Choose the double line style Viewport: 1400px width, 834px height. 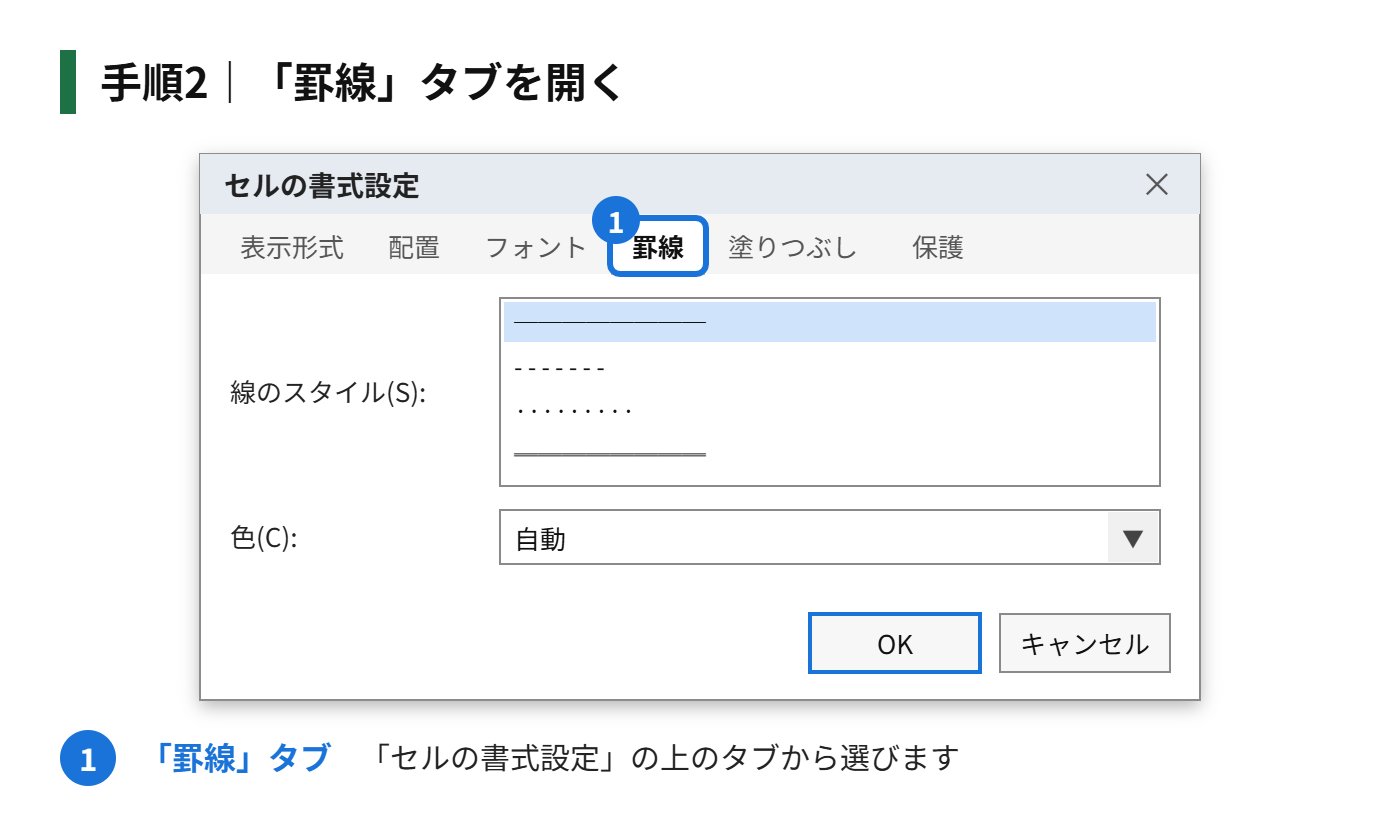pos(830,453)
